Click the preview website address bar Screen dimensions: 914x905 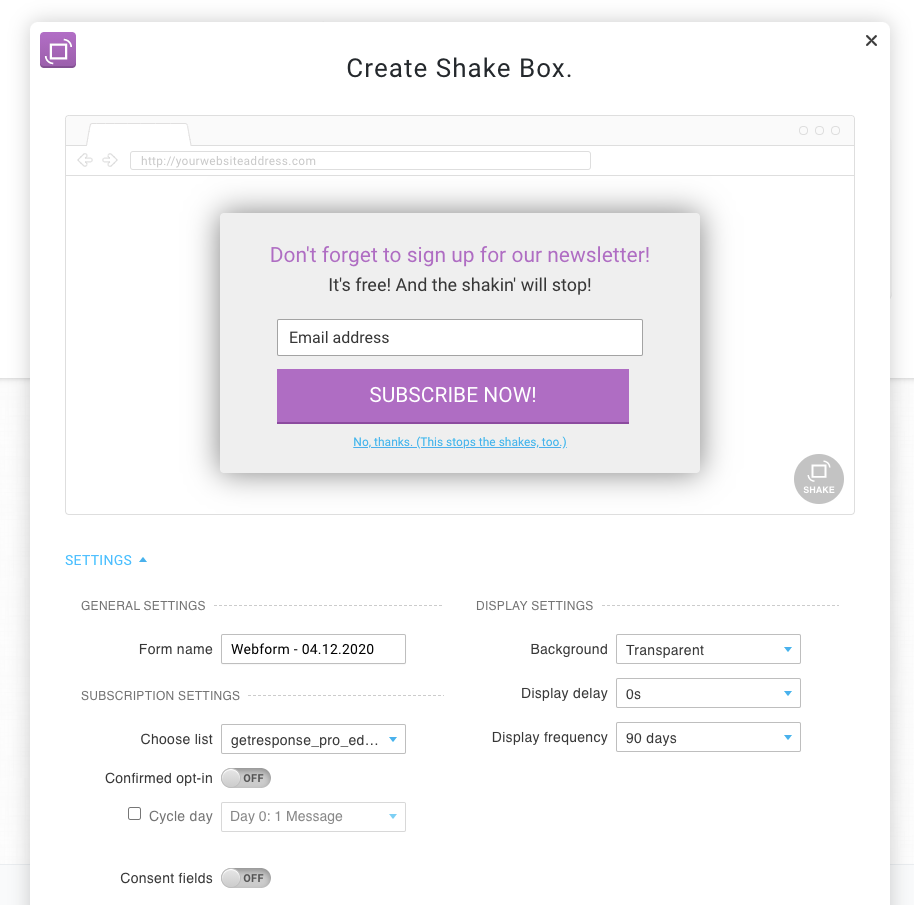click(x=360, y=161)
